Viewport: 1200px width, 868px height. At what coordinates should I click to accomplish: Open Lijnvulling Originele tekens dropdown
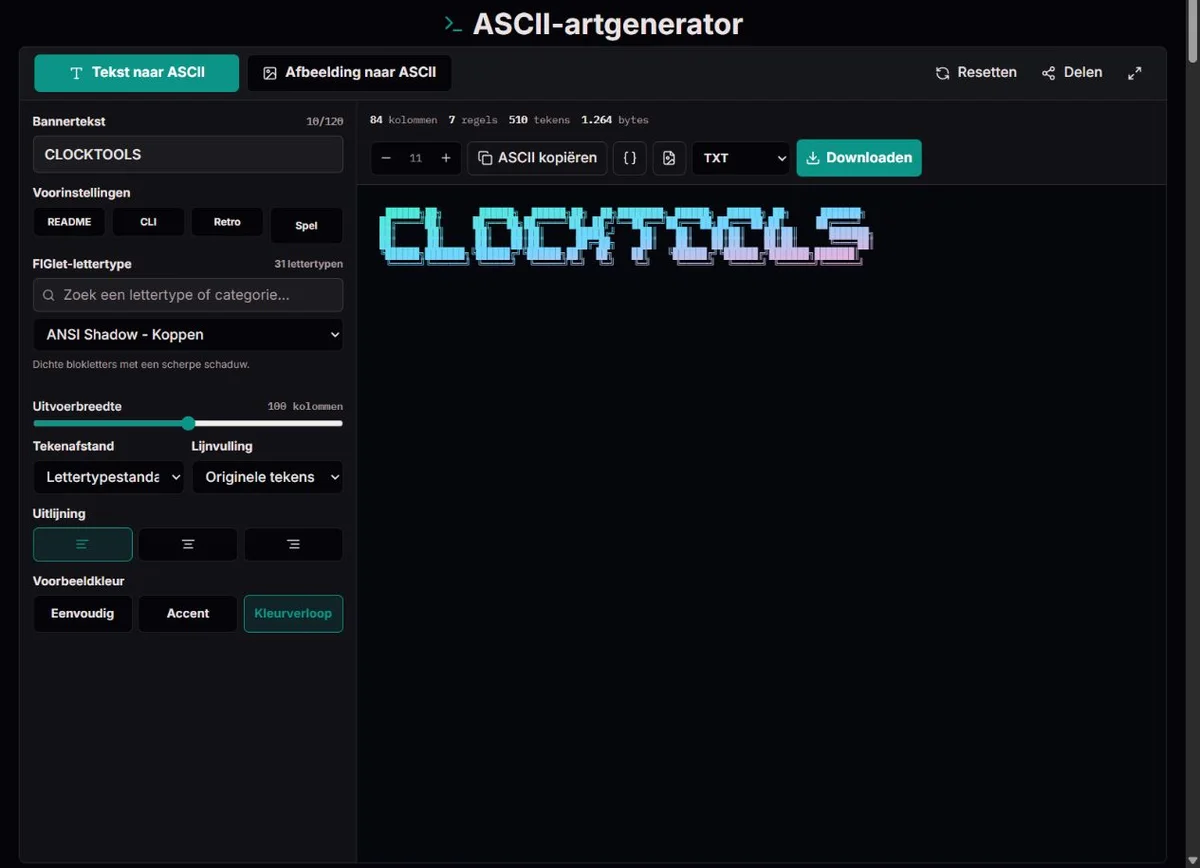[x=268, y=477]
